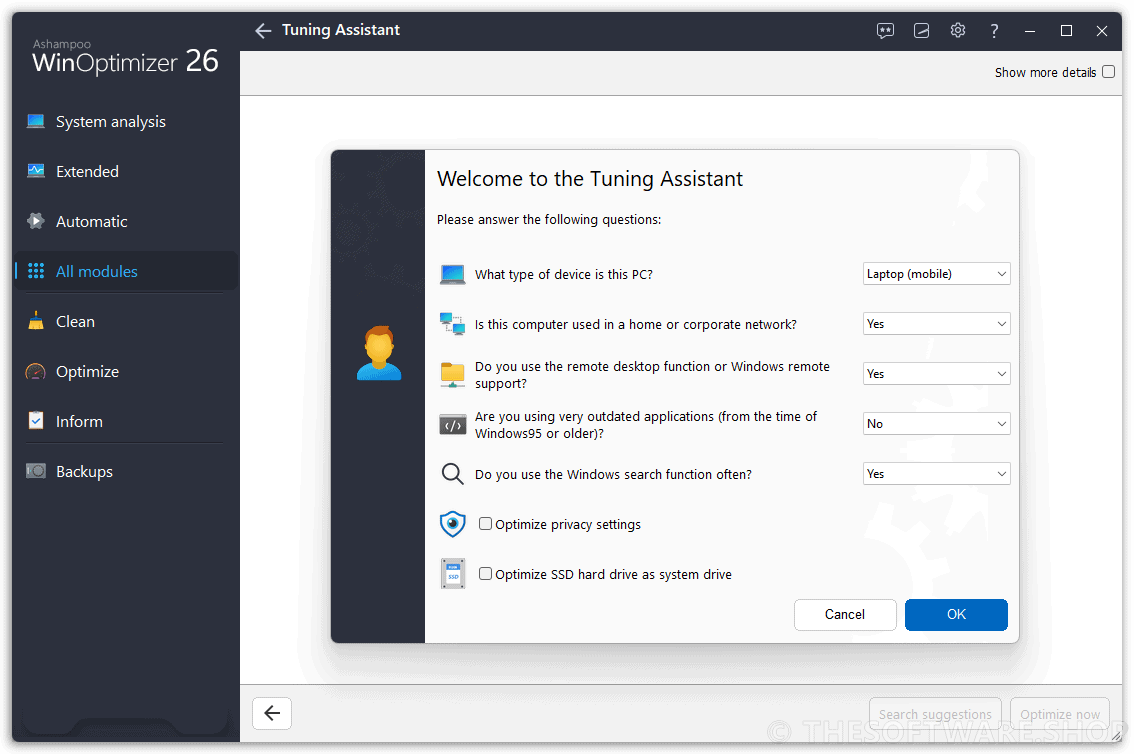Select Automatic in sidebar

[x=126, y=221]
